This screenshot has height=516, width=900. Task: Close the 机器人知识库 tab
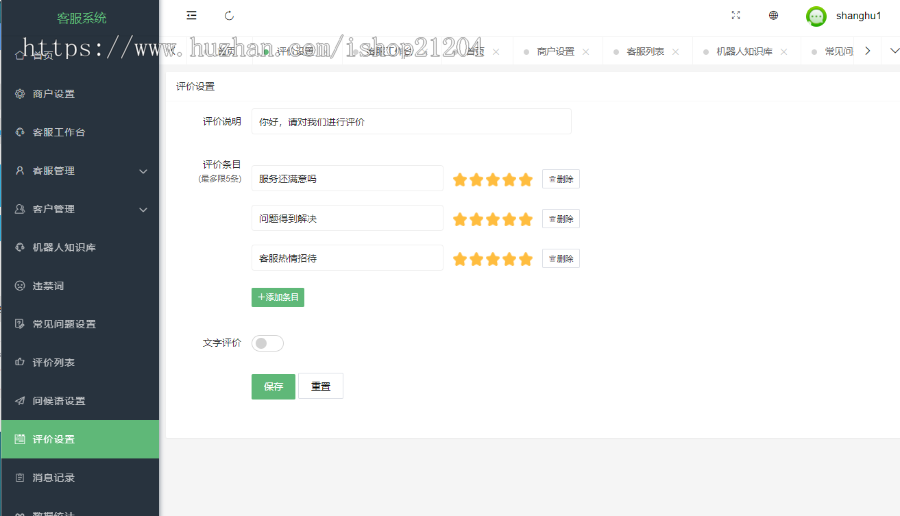(783, 52)
